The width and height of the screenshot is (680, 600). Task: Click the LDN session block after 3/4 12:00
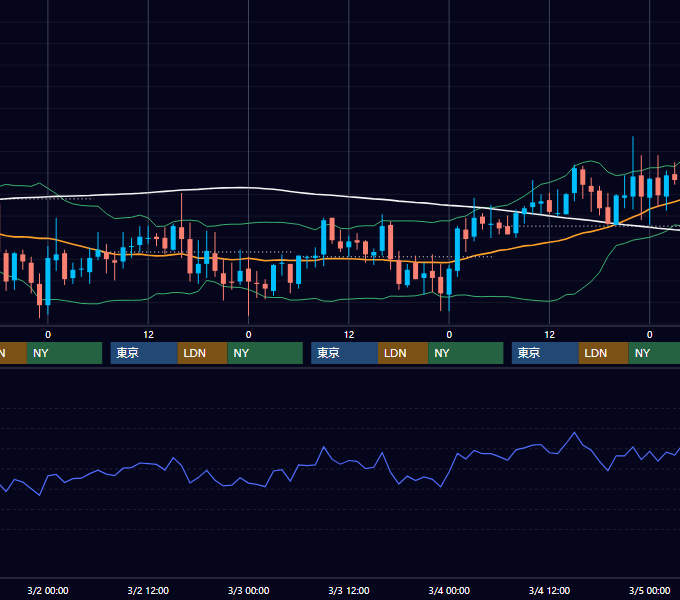click(x=604, y=353)
